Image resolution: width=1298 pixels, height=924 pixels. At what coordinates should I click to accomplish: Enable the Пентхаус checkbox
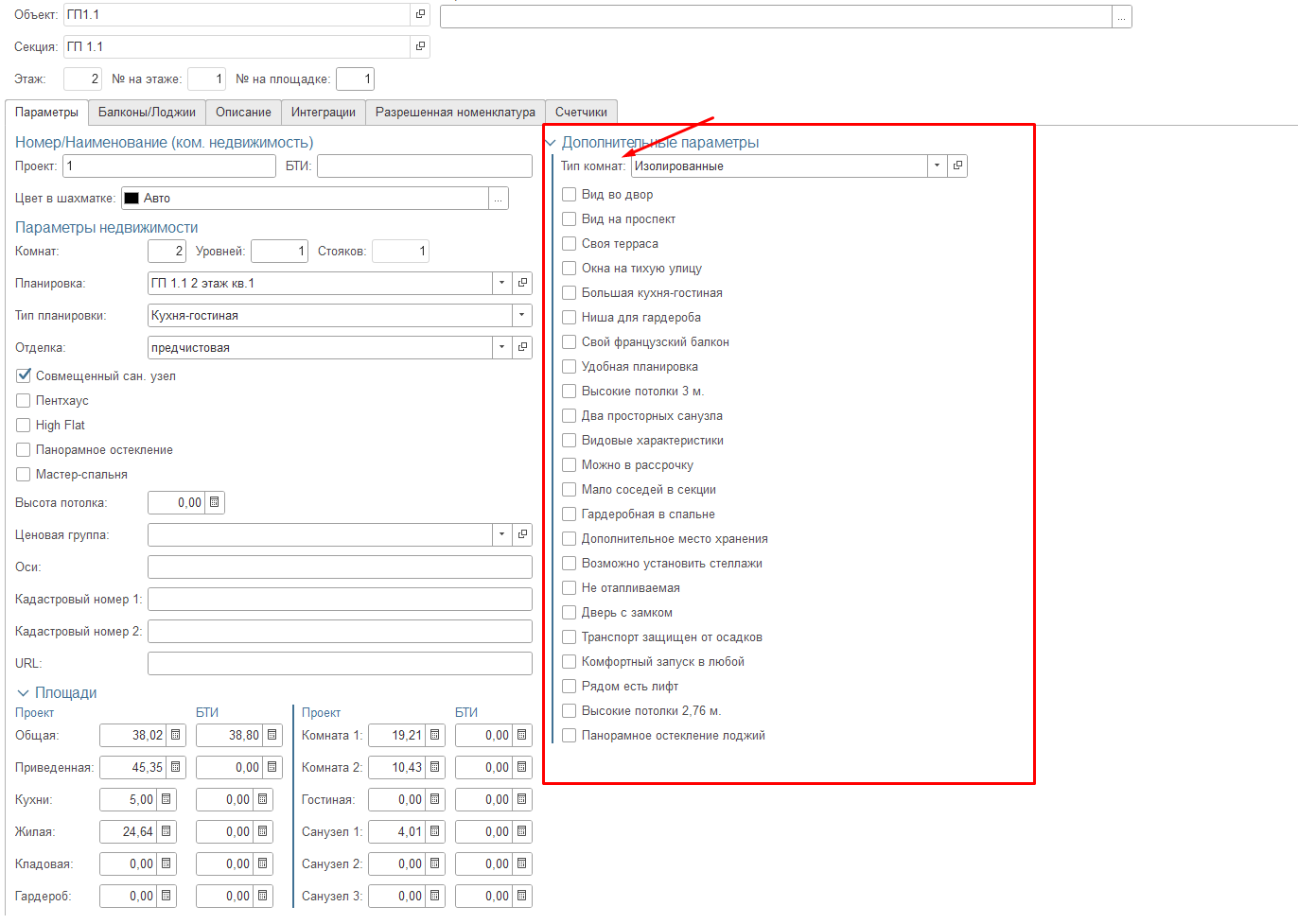[24, 400]
